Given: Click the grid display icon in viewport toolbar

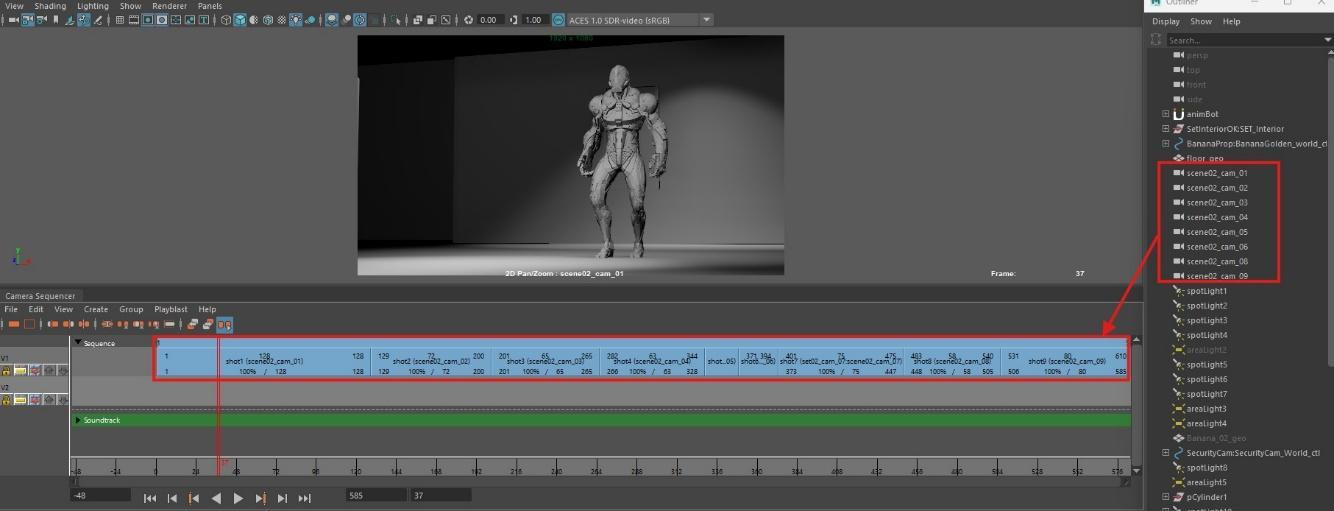Looking at the screenshot, I should click(x=120, y=20).
